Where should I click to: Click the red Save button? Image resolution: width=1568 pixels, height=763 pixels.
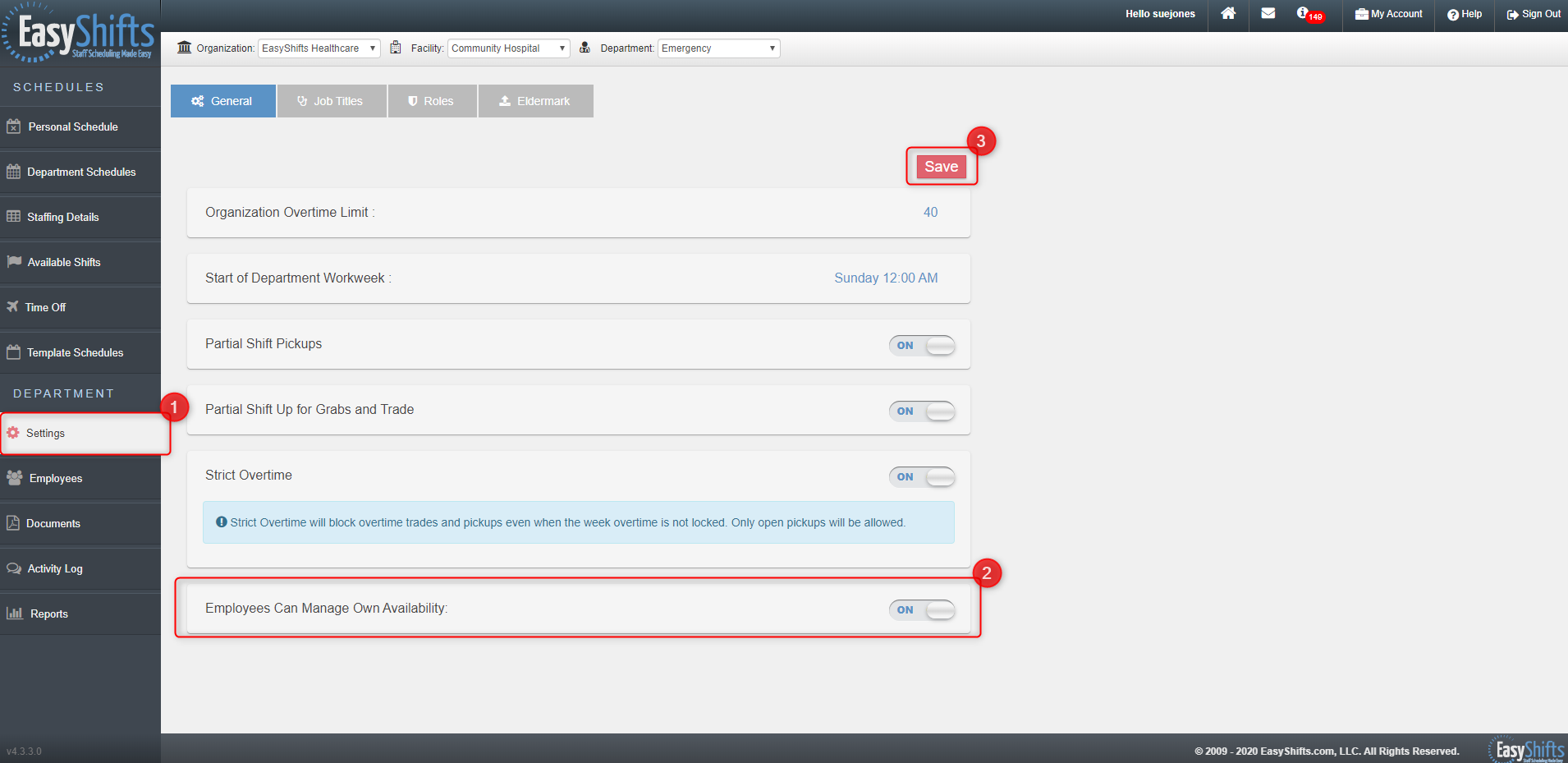pos(942,167)
